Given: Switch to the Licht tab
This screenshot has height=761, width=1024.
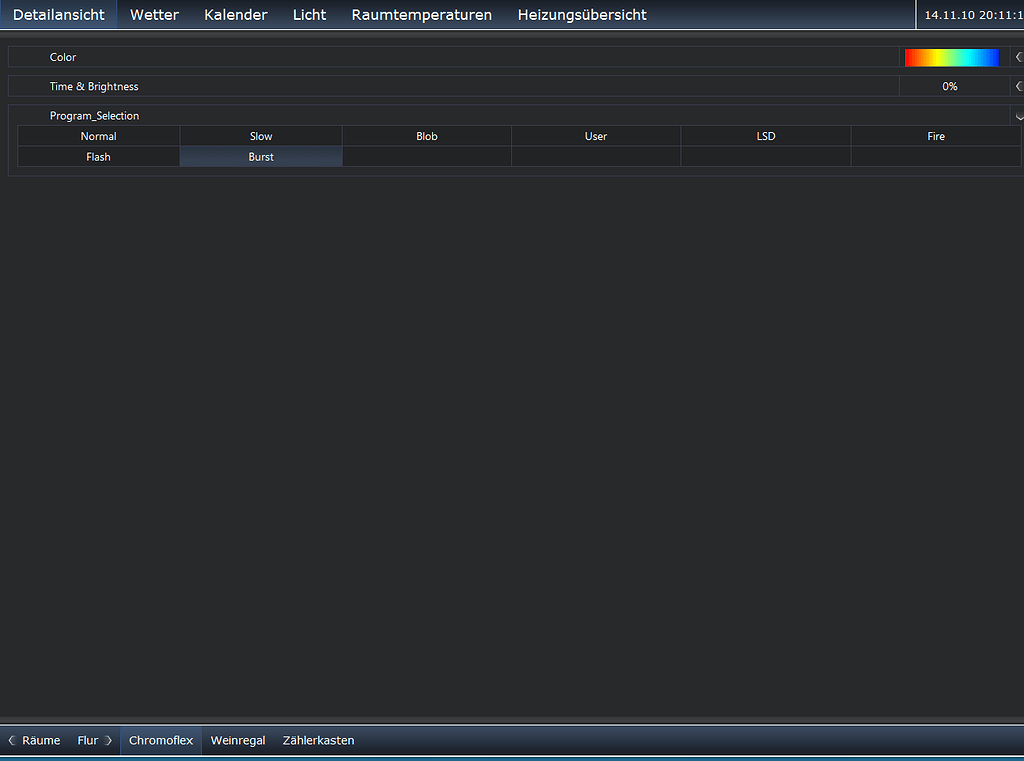Looking at the screenshot, I should point(309,14).
